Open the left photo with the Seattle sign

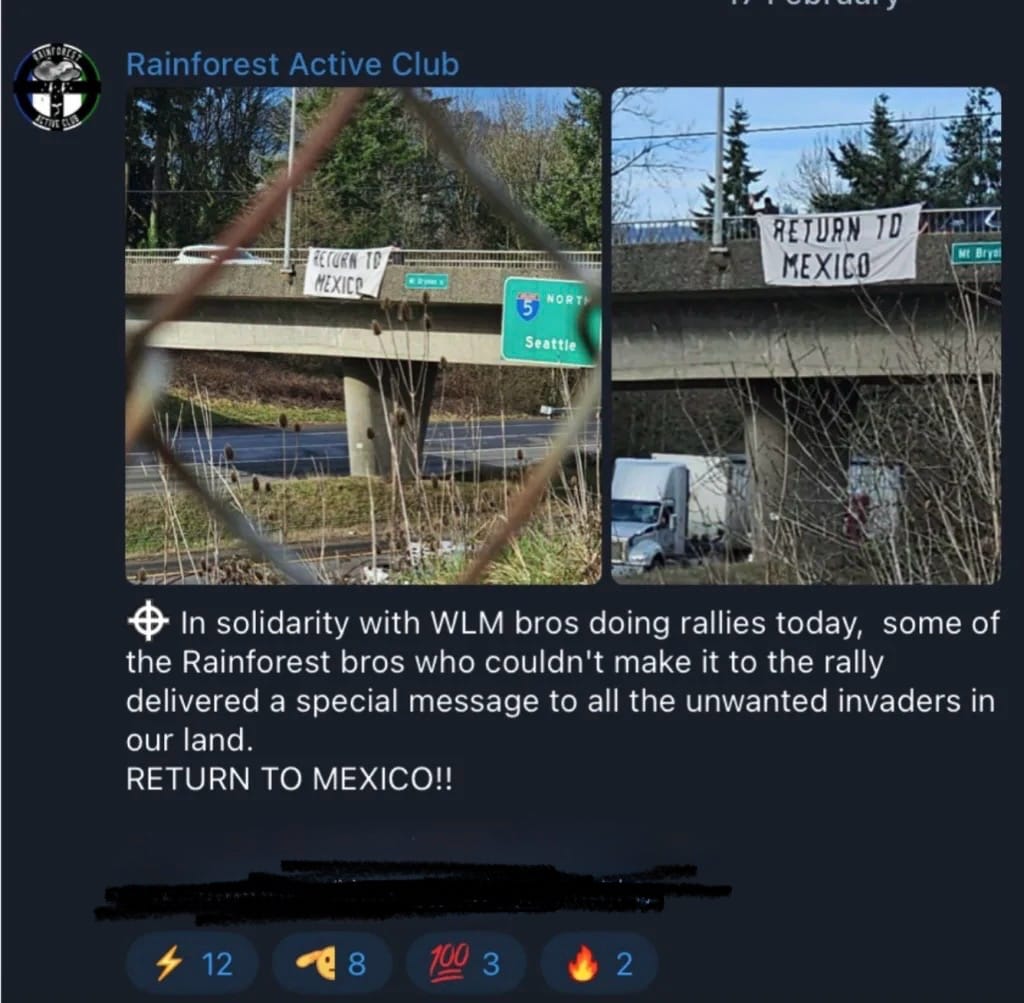tap(363, 336)
